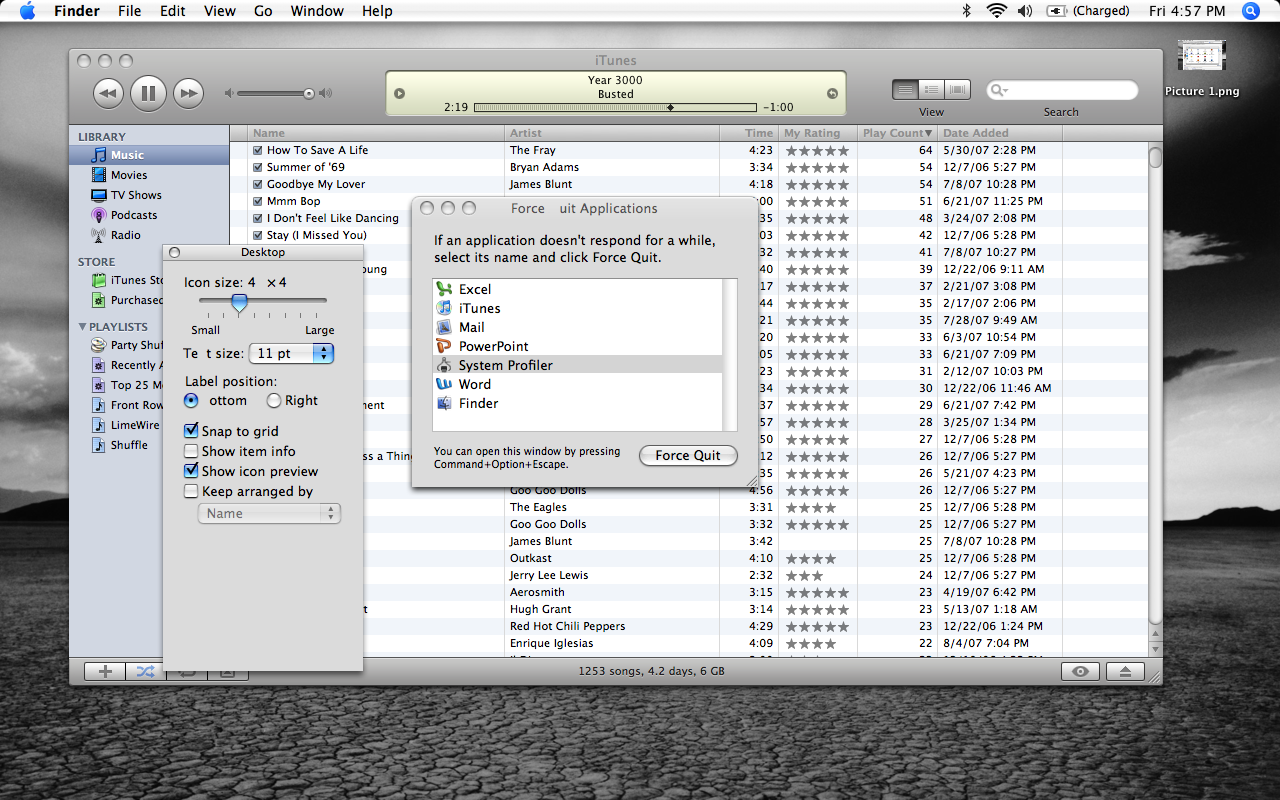Click the eject disc button in iTunes

[1126, 671]
